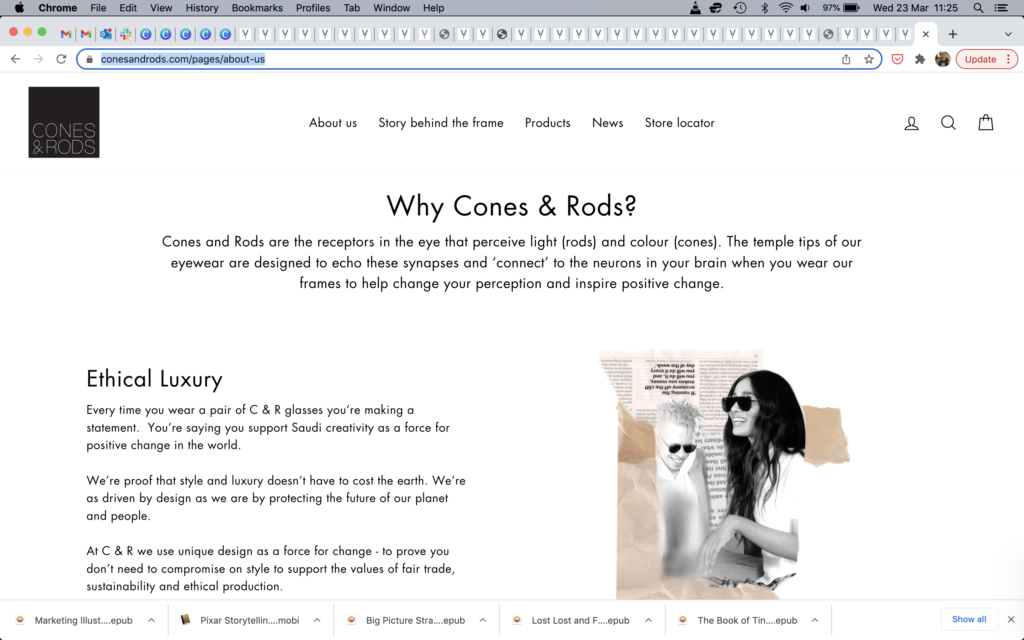
Task: Open the Apple menu
Action: 20,8
